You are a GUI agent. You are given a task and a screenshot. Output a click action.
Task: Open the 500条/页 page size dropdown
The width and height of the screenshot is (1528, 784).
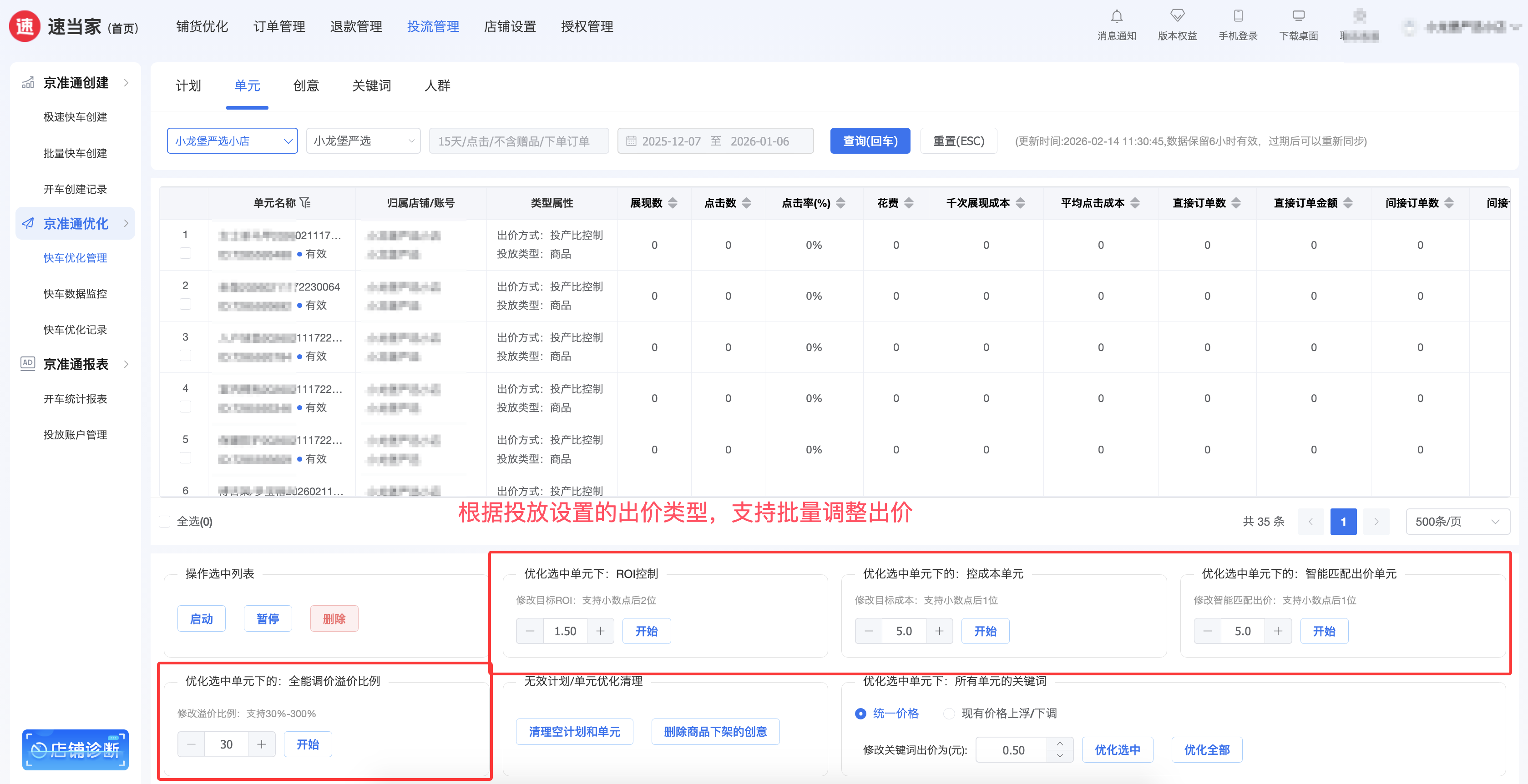pyautogui.click(x=1457, y=522)
